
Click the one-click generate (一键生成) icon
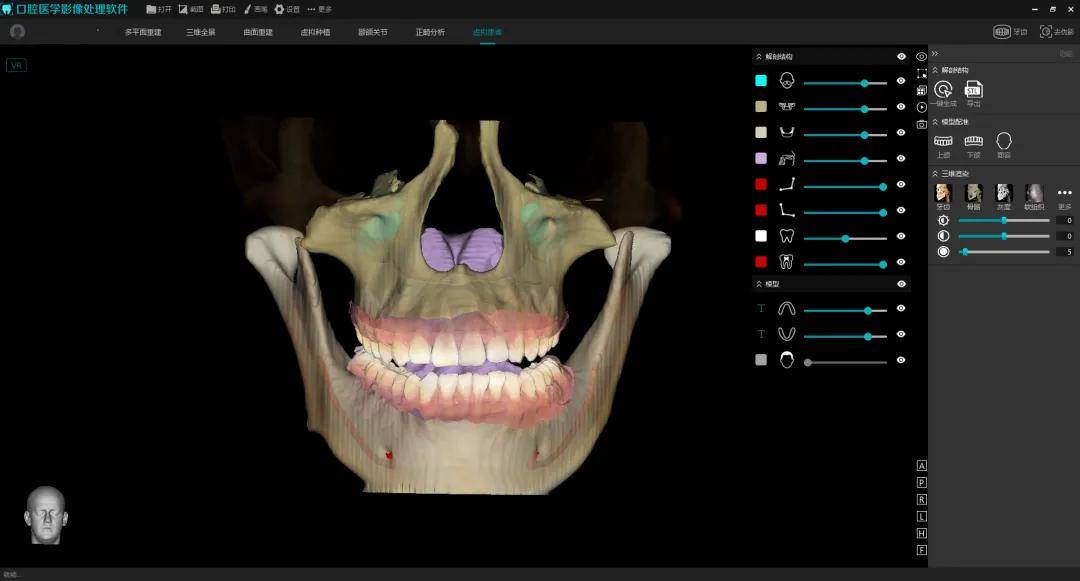[942, 90]
